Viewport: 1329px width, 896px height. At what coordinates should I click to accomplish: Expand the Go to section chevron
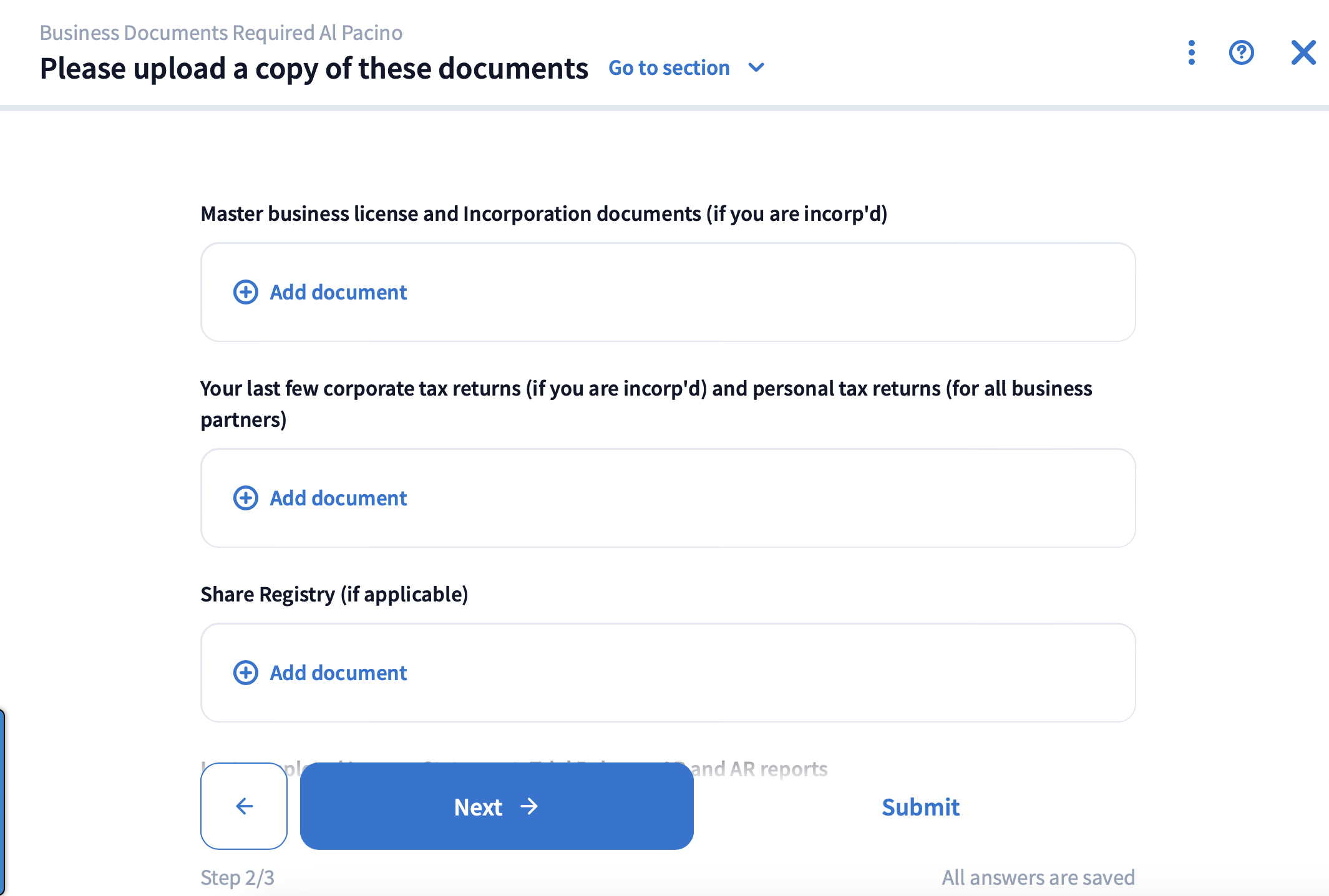coord(756,67)
